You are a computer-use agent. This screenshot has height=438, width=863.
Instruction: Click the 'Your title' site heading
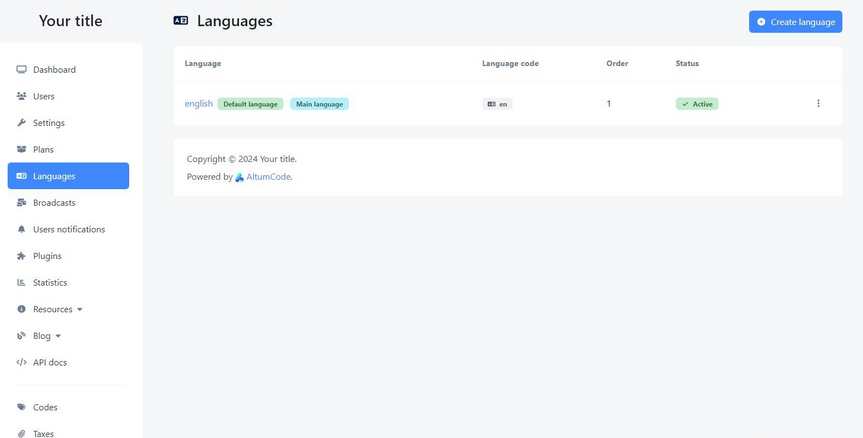pos(70,21)
